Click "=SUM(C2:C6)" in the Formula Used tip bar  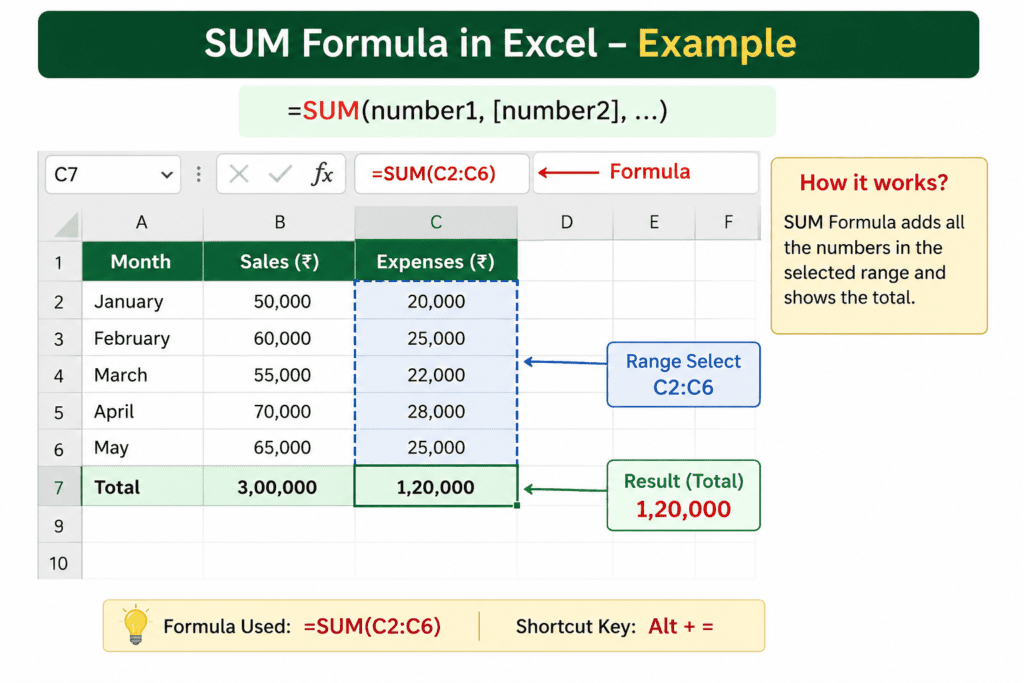[x=372, y=626]
